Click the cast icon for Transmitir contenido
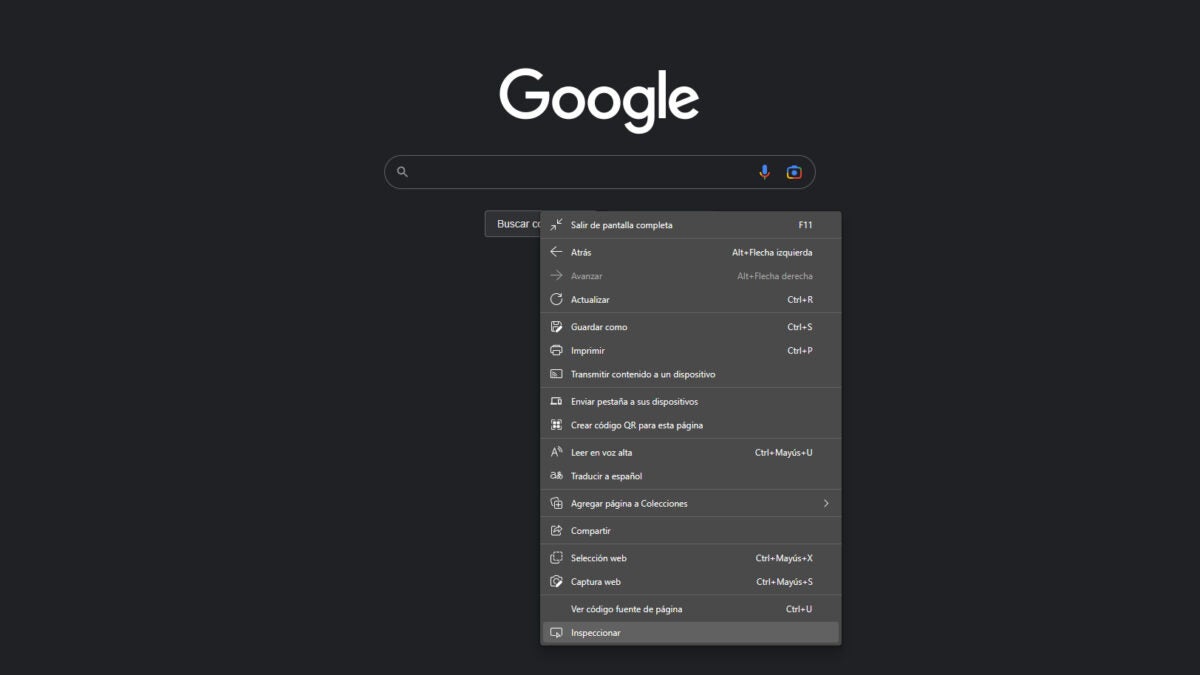 pos(557,374)
